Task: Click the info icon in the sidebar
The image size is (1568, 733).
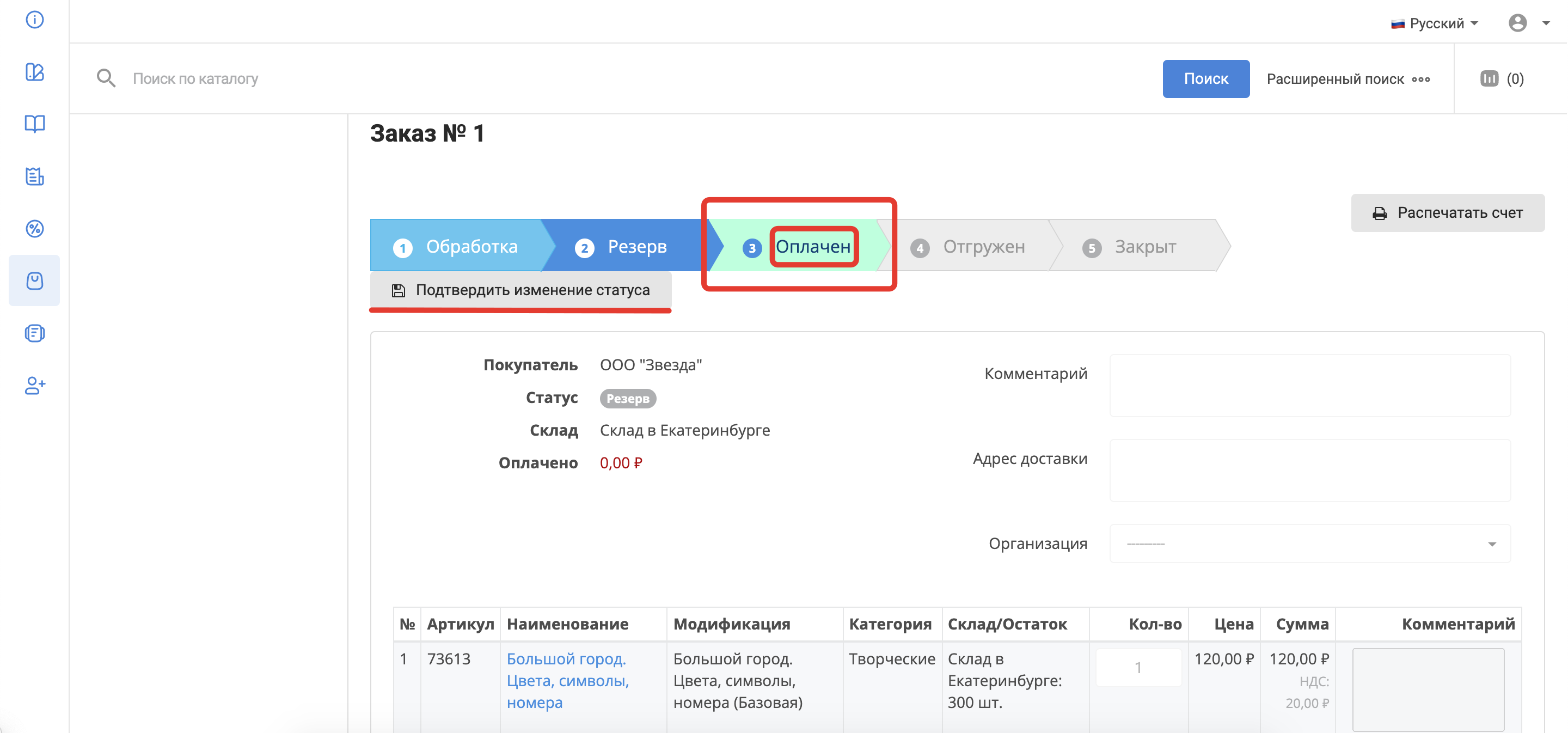Action: click(x=35, y=20)
